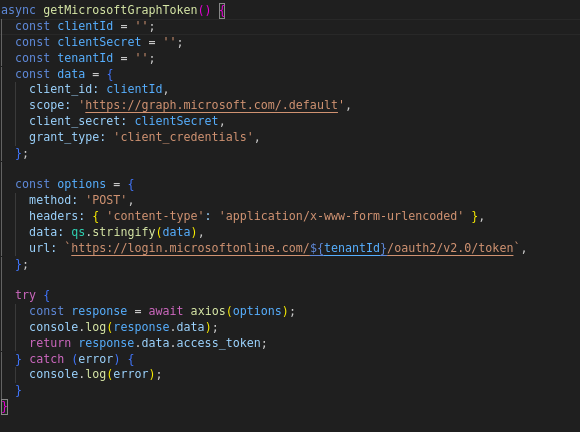This screenshot has width=580, height=432.
Task: Click the 'const response' variable name
Action: click(99, 311)
